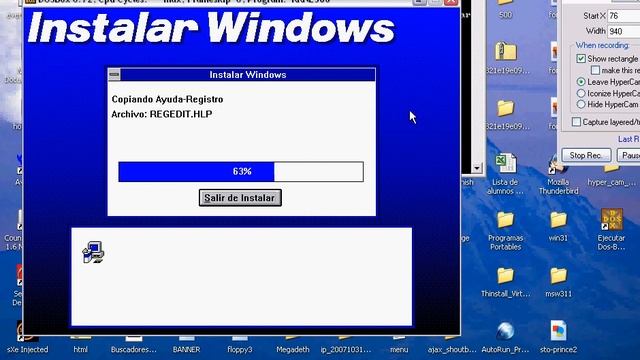The width and height of the screenshot is (640, 360).
Task: Click the 63% installation progress bar
Action: point(241,171)
